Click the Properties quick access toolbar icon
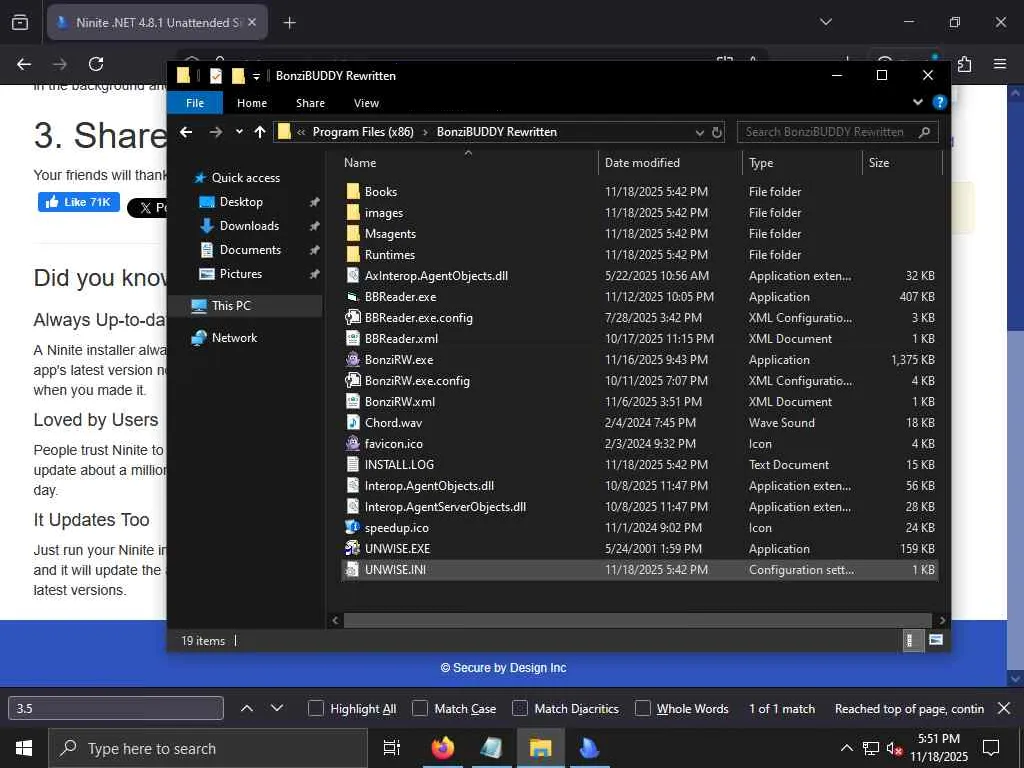1024x768 pixels. [x=216, y=76]
